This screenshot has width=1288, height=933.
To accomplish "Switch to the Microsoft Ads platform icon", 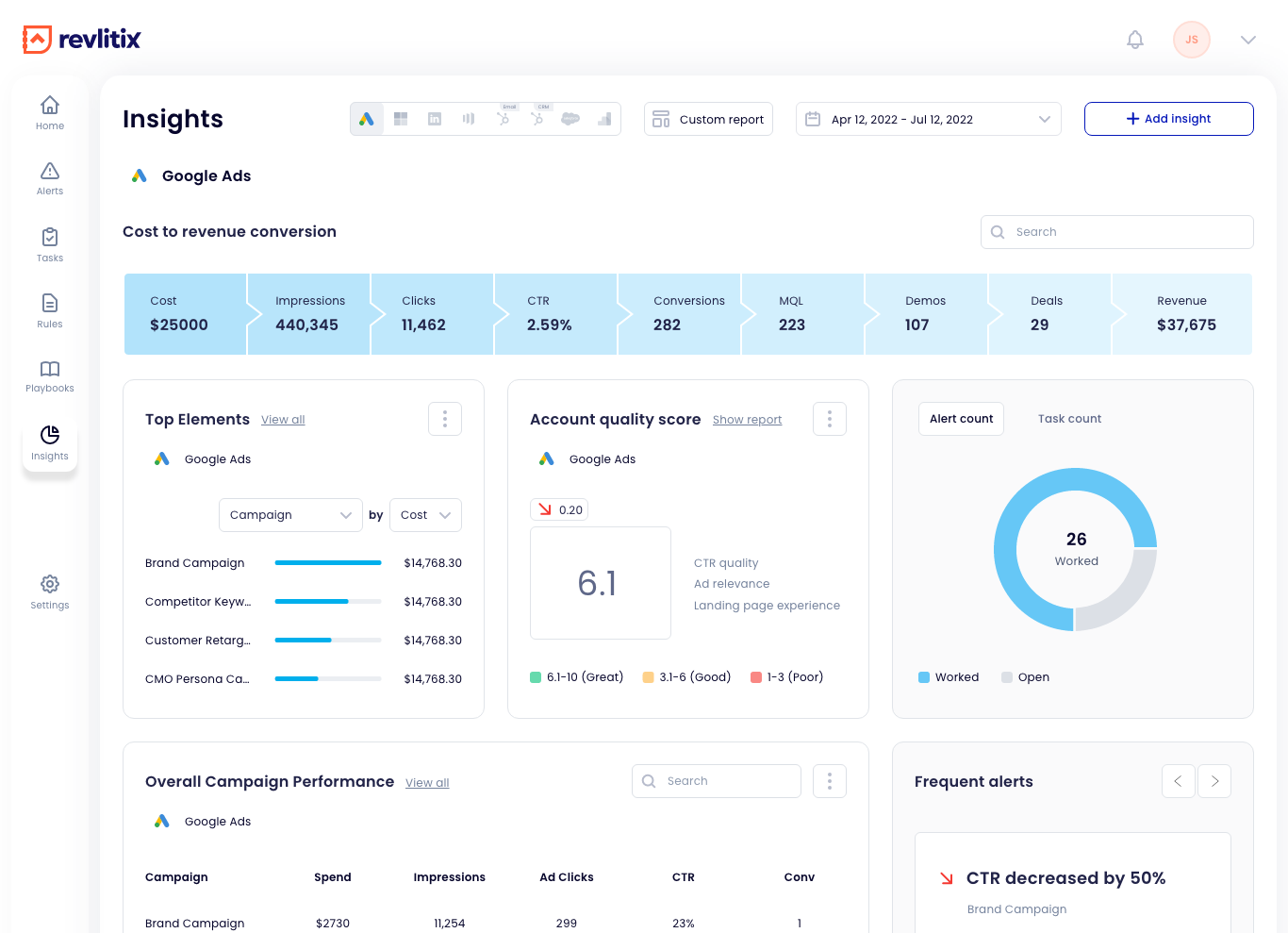I will [x=400, y=119].
